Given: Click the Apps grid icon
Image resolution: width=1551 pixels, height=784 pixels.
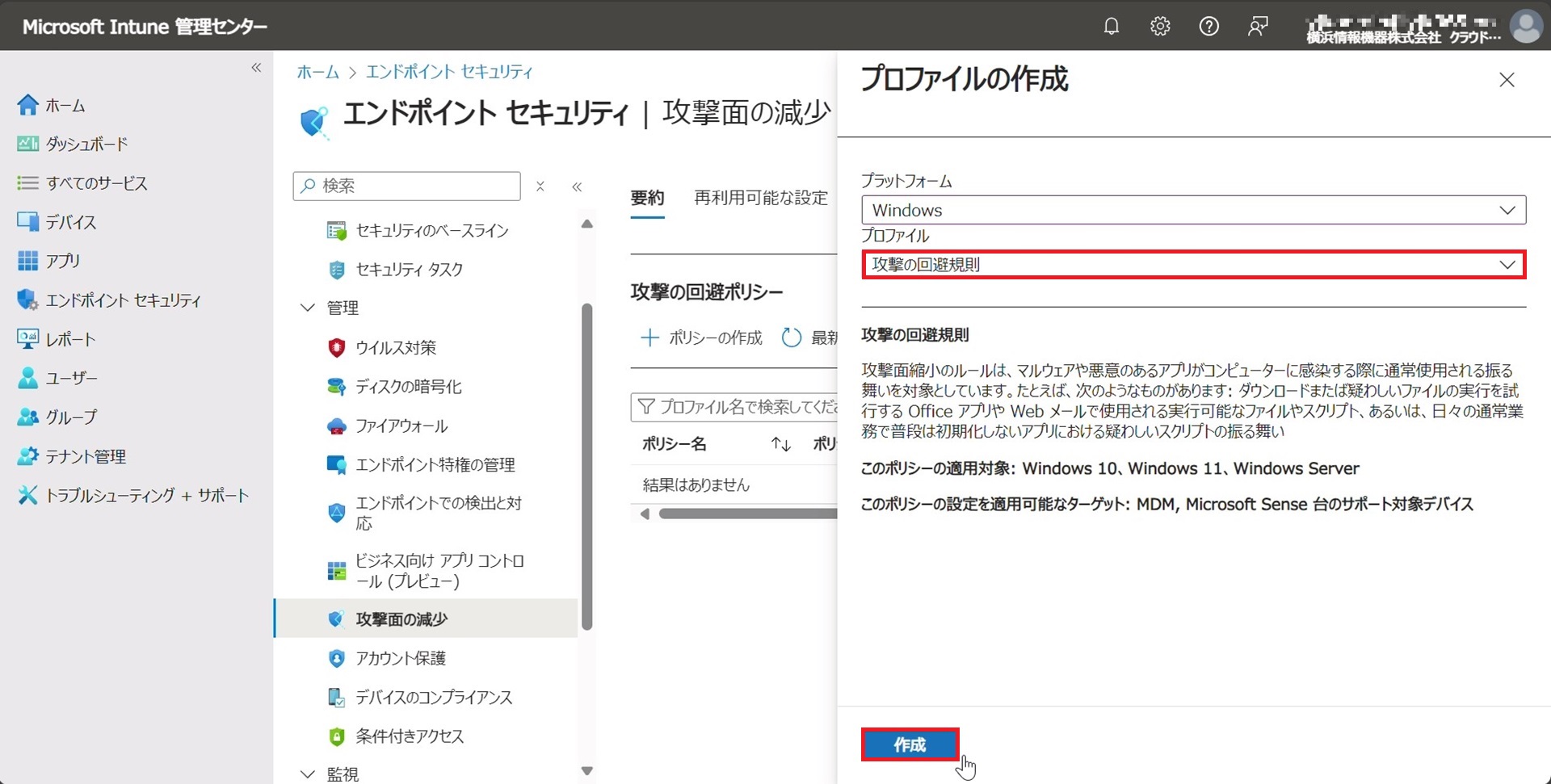Looking at the screenshot, I should [x=27, y=261].
